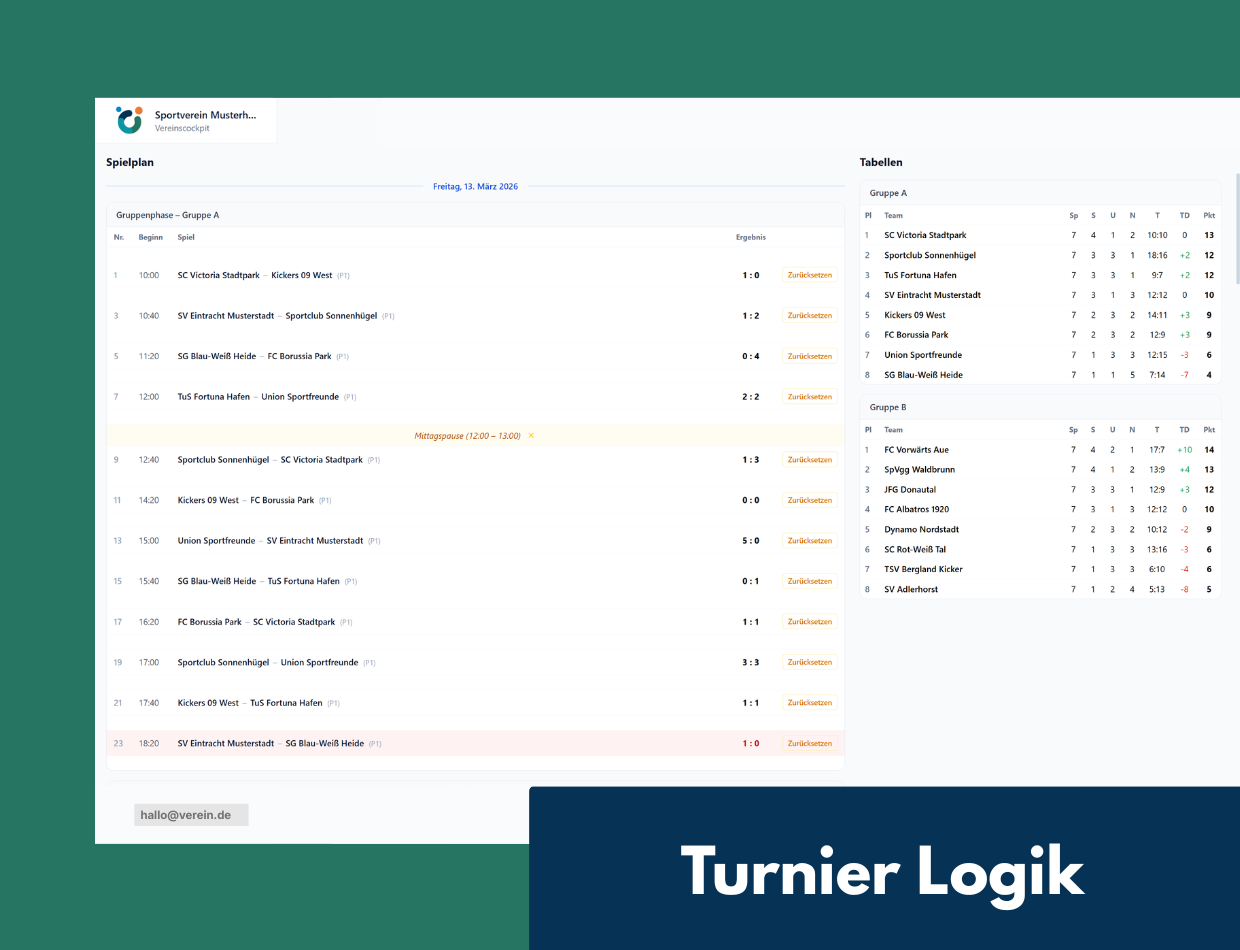Screen dimensions: 1240x950
Task: Click the Gruppenphase – Gruppe A section header
Action: pyautogui.click(x=168, y=215)
